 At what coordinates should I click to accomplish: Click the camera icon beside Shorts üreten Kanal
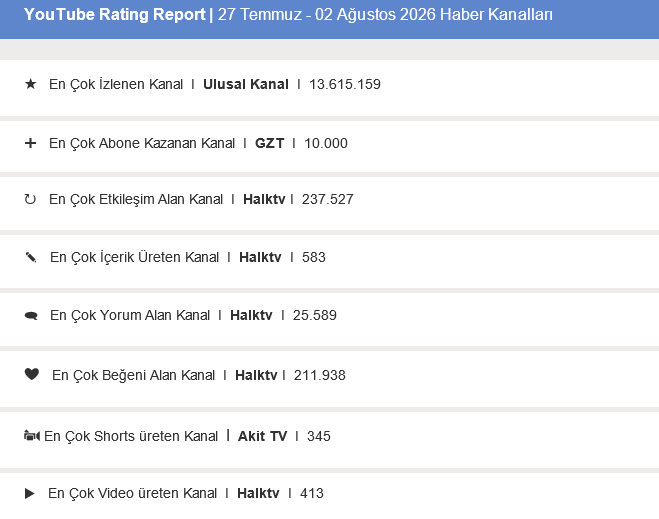[x=32, y=436]
